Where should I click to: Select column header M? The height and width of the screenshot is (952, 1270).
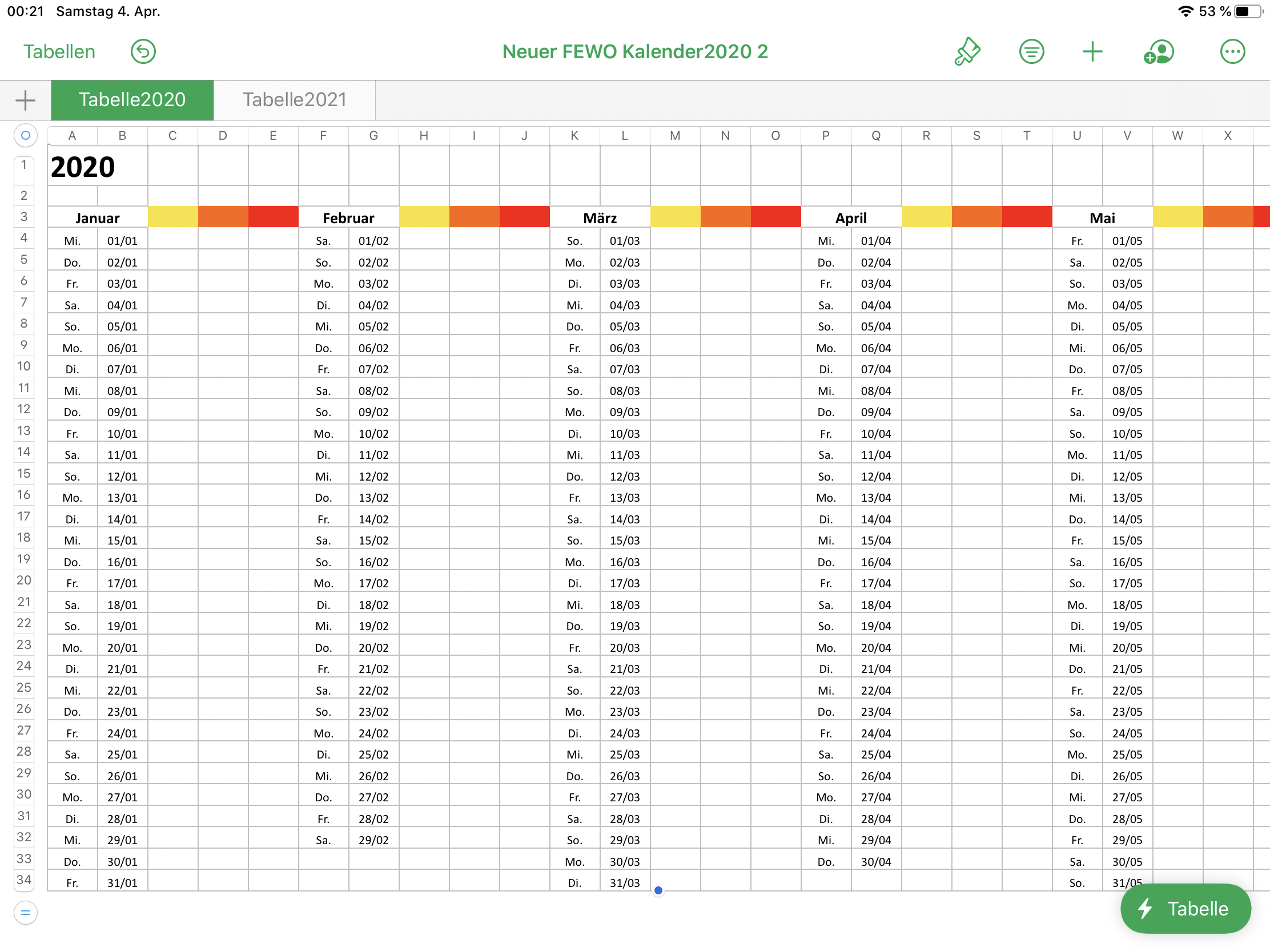(x=674, y=135)
